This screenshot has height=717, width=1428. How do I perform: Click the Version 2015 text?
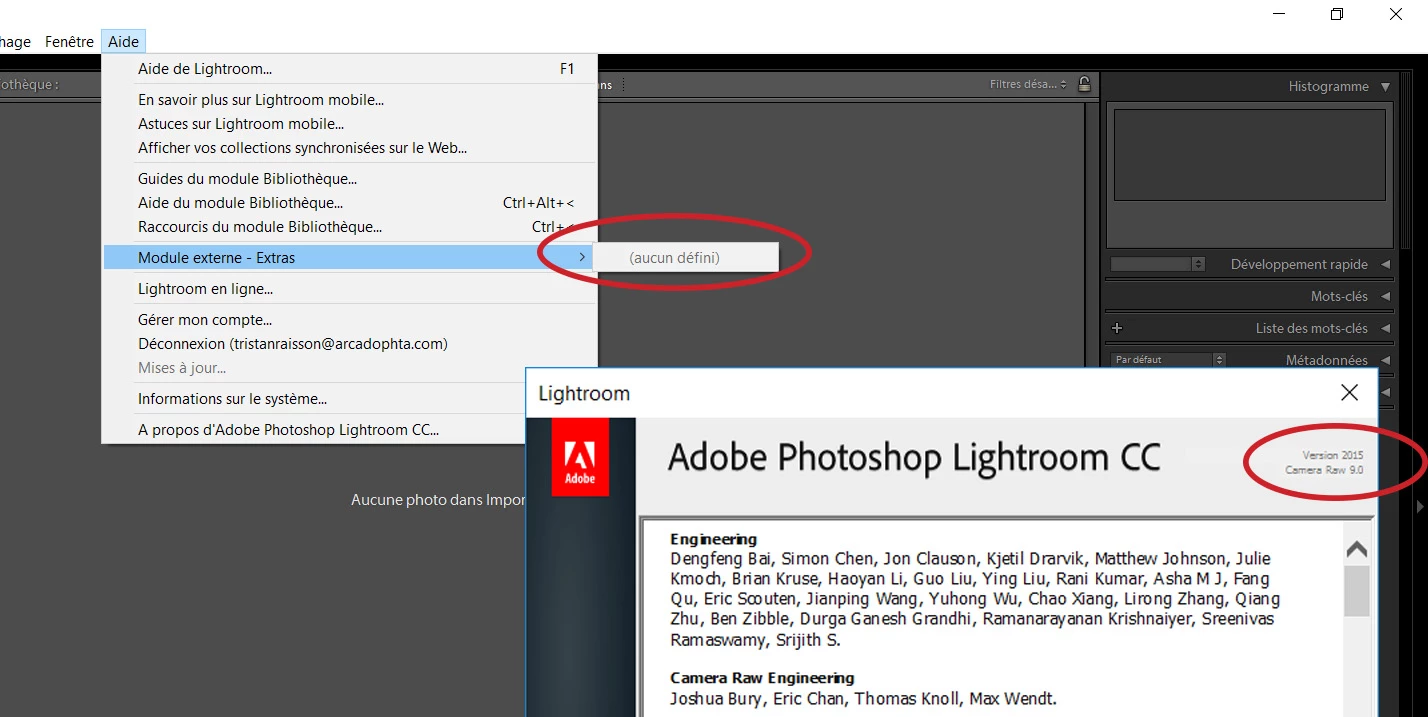pos(1332,455)
